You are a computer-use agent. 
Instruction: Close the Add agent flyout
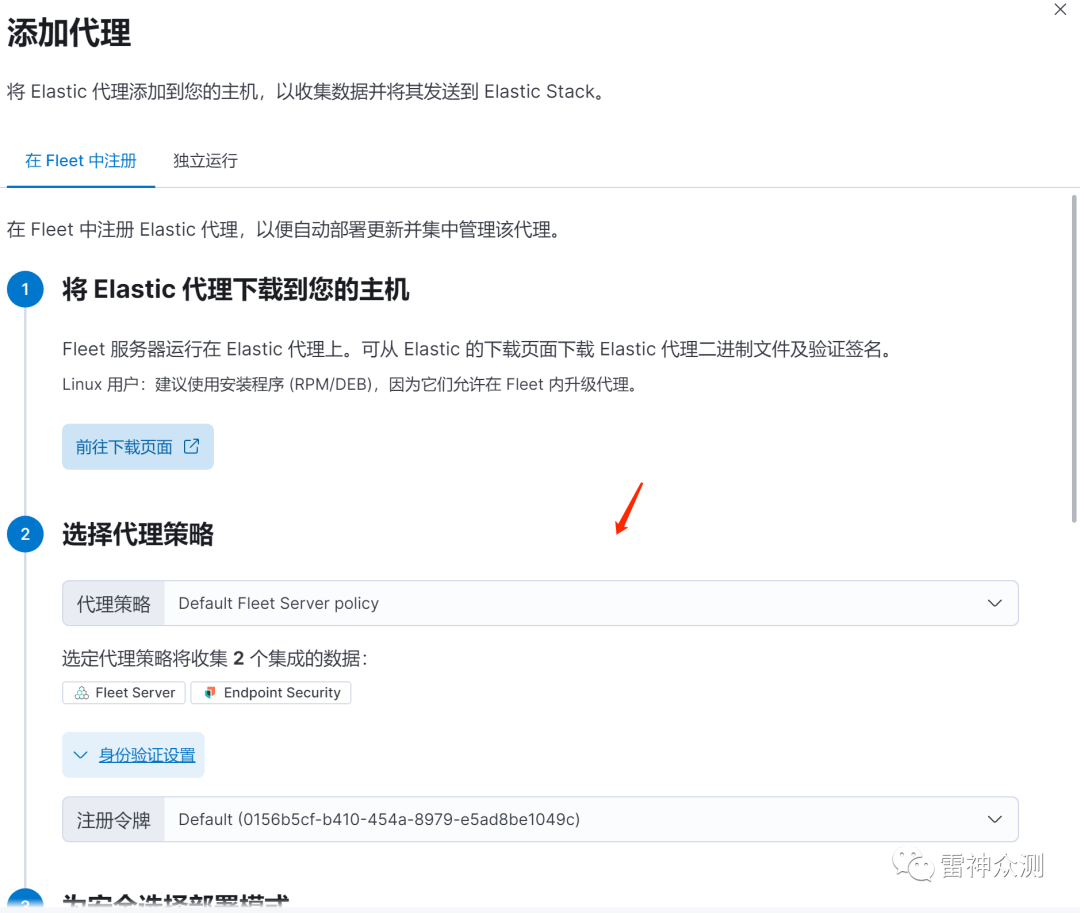click(1060, 10)
